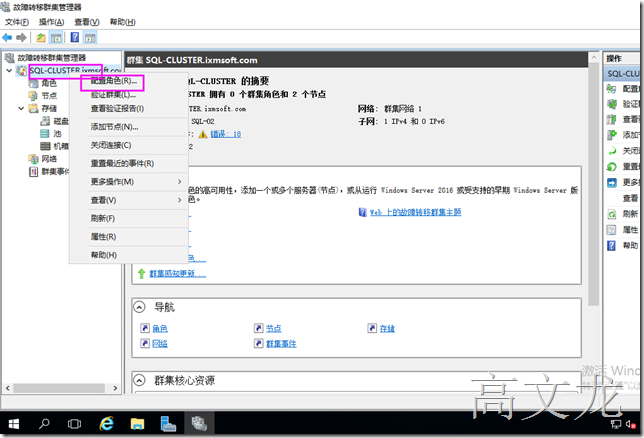Open the 帮助(H) menu in menu bar
Image resolution: width=644 pixels, height=438 pixels.
point(122,22)
